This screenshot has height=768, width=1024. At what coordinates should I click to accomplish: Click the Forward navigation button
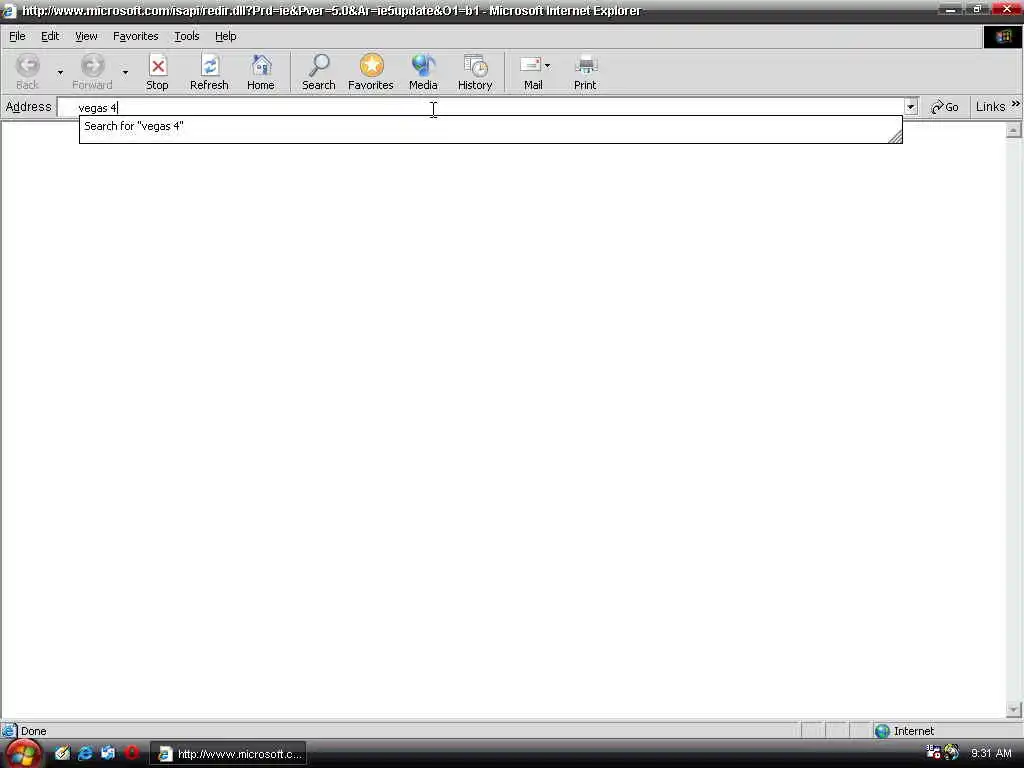coord(92,72)
